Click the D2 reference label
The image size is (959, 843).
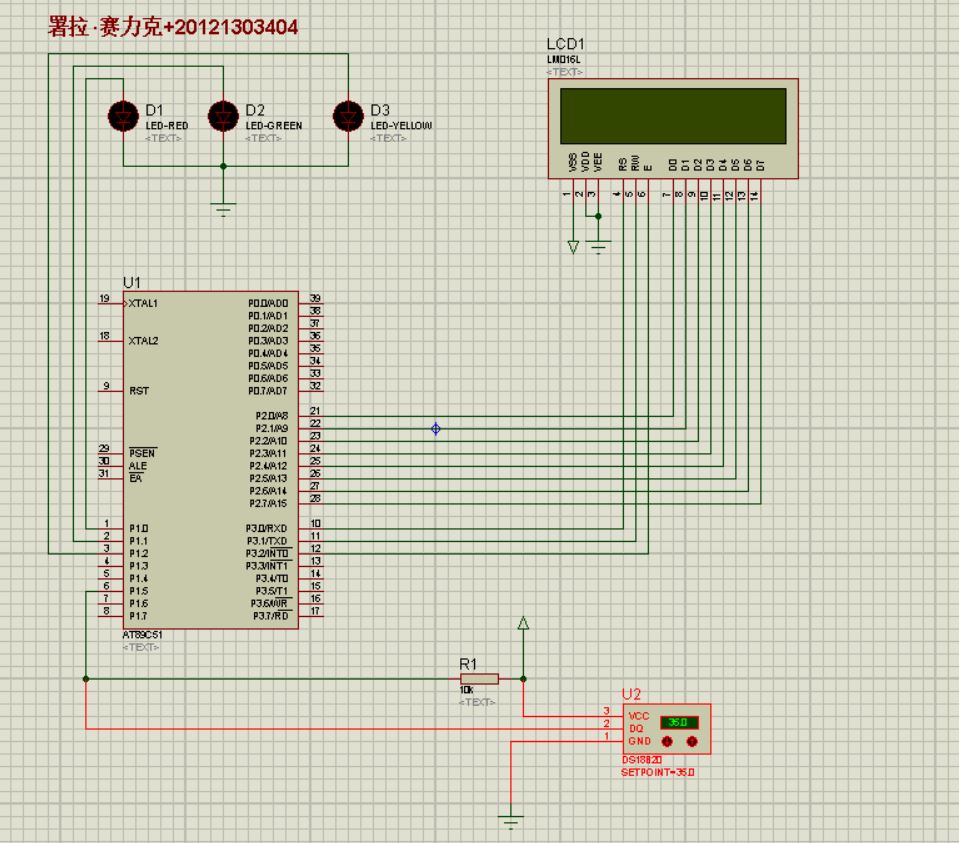tap(254, 110)
